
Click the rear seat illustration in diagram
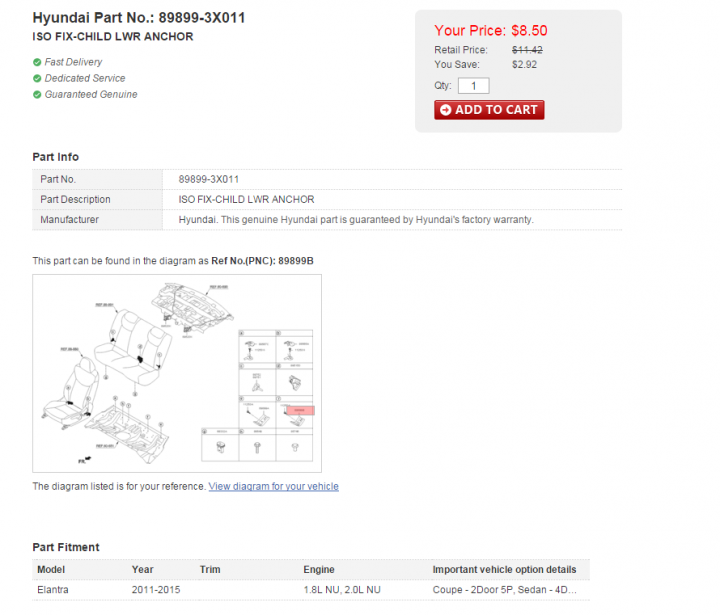pyautogui.click(x=133, y=348)
